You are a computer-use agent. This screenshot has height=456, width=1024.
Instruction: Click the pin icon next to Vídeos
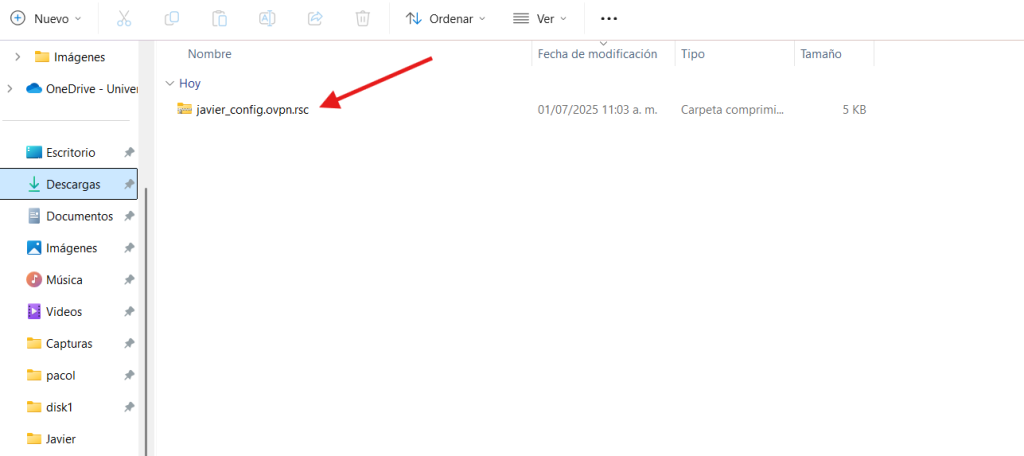coord(129,312)
